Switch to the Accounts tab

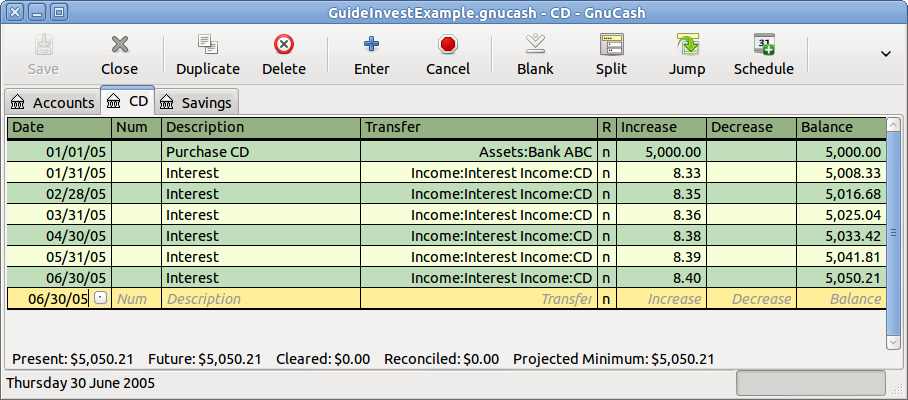tap(53, 102)
